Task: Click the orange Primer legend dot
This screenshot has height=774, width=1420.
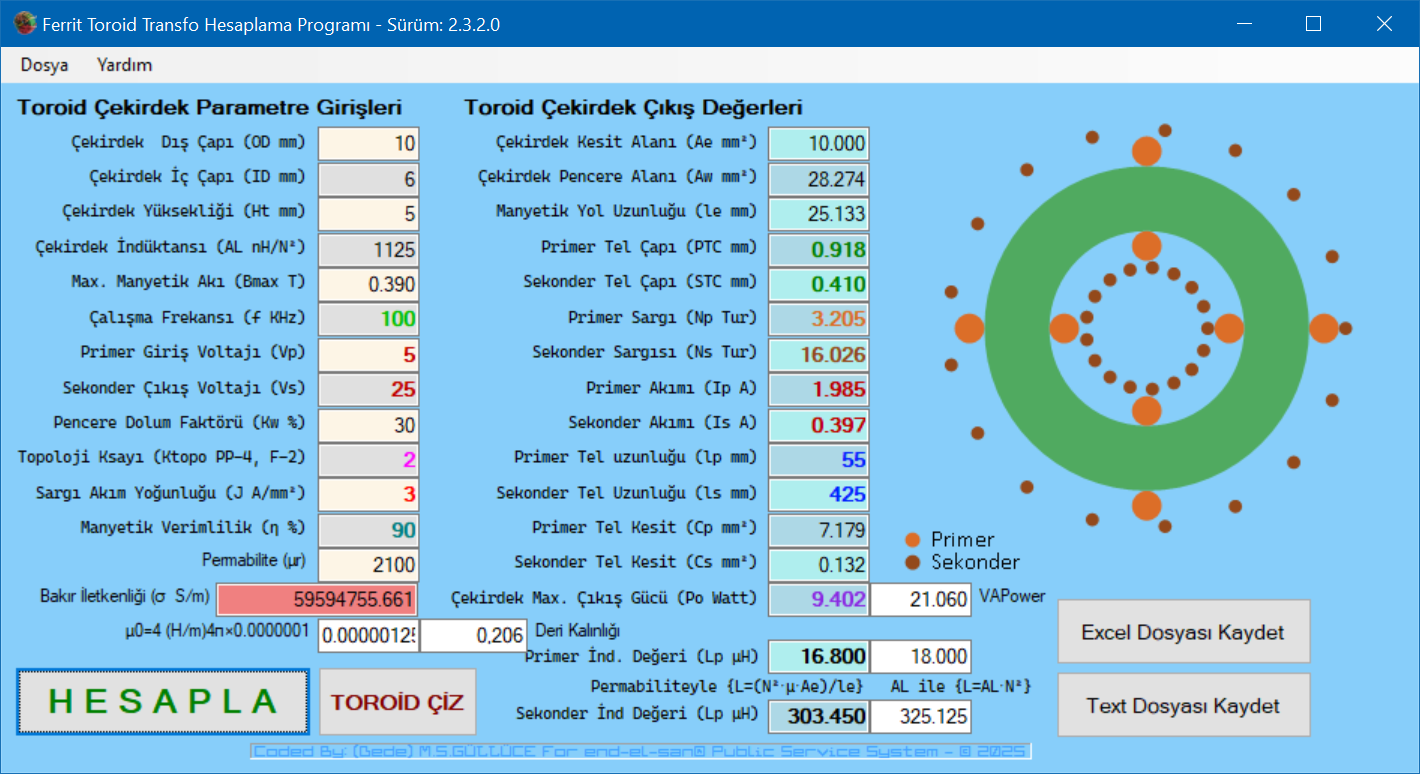Action: pyautogui.click(x=912, y=540)
